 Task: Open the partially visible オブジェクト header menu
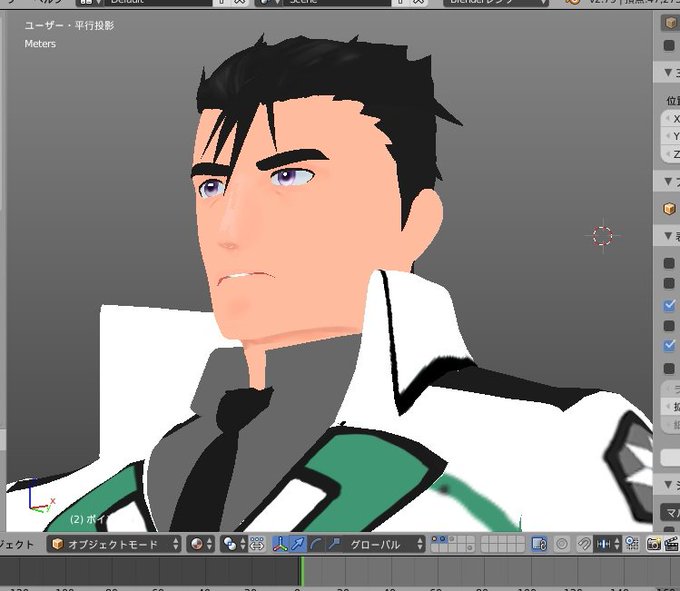(16, 544)
